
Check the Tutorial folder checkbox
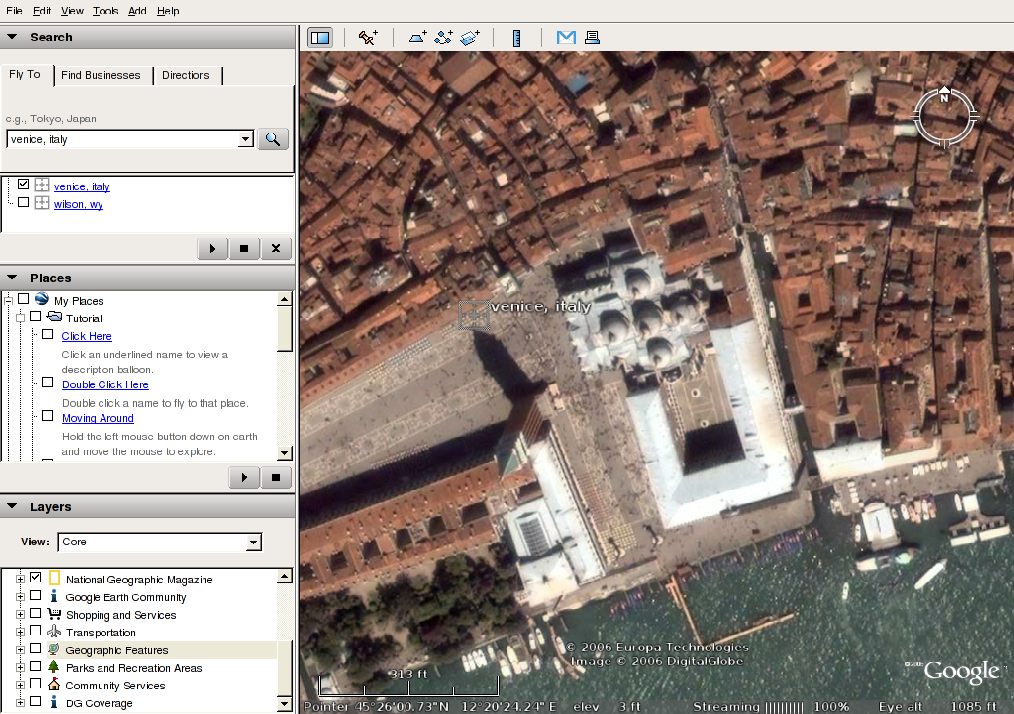point(36,316)
